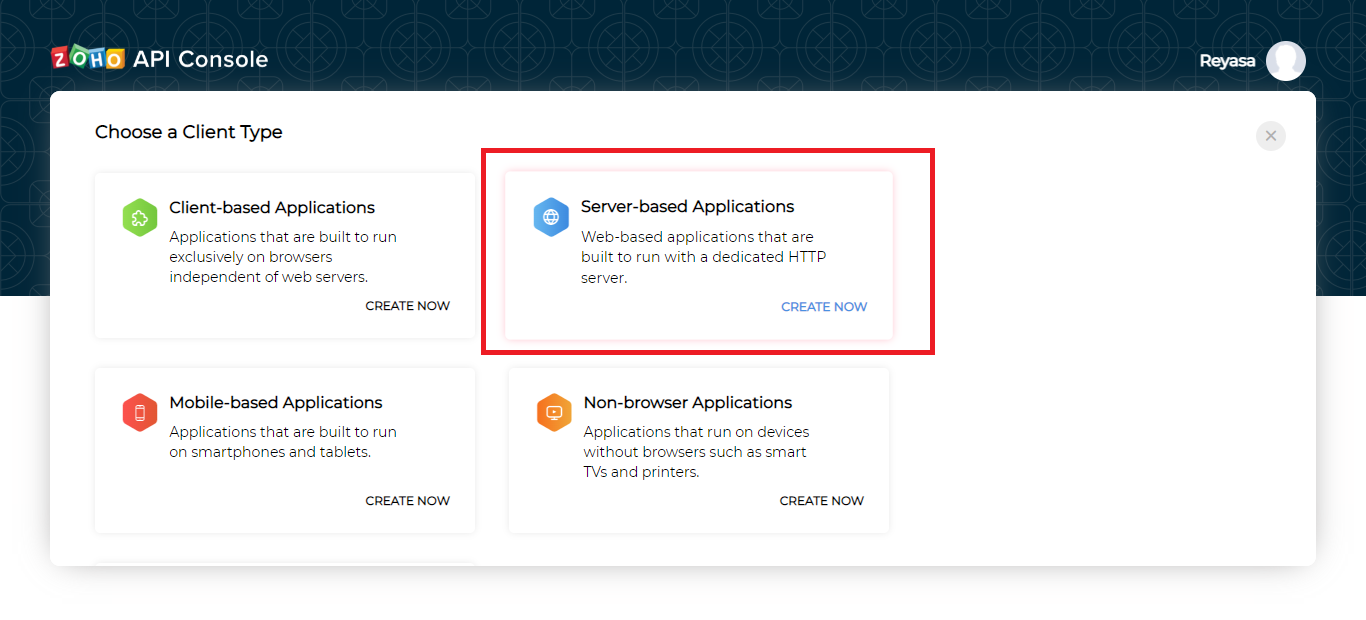This screenshot has width=1366, height=620.
Task: Click the partially visible card below Mobile-based Applications
Action: [284, 566]
